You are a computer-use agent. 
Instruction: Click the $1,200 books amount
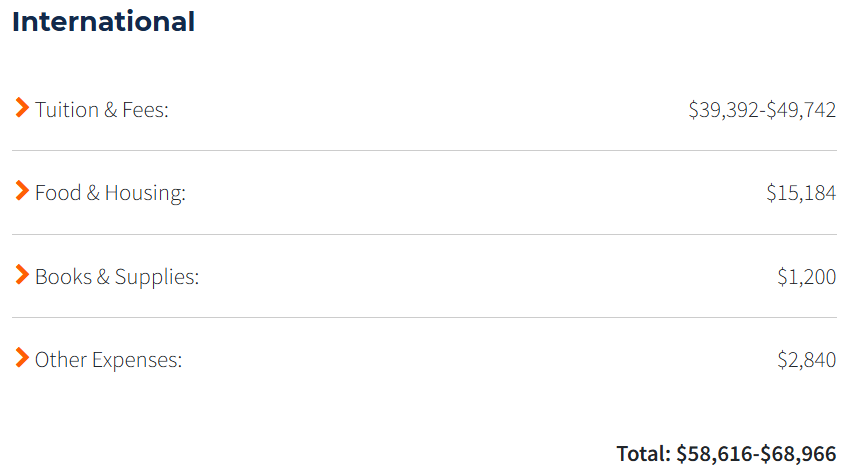[x=806, y=277]
